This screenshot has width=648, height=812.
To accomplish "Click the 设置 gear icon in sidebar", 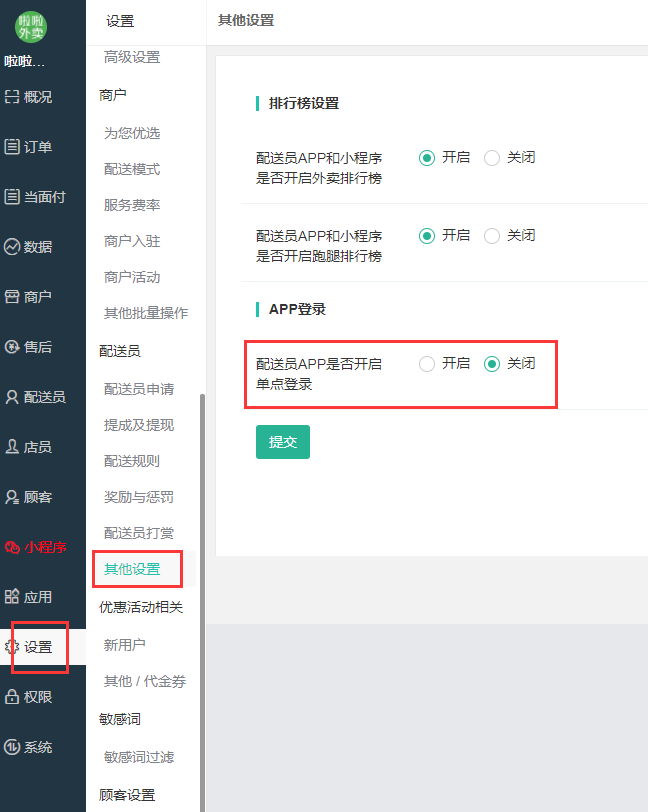I will click(12, 647).
